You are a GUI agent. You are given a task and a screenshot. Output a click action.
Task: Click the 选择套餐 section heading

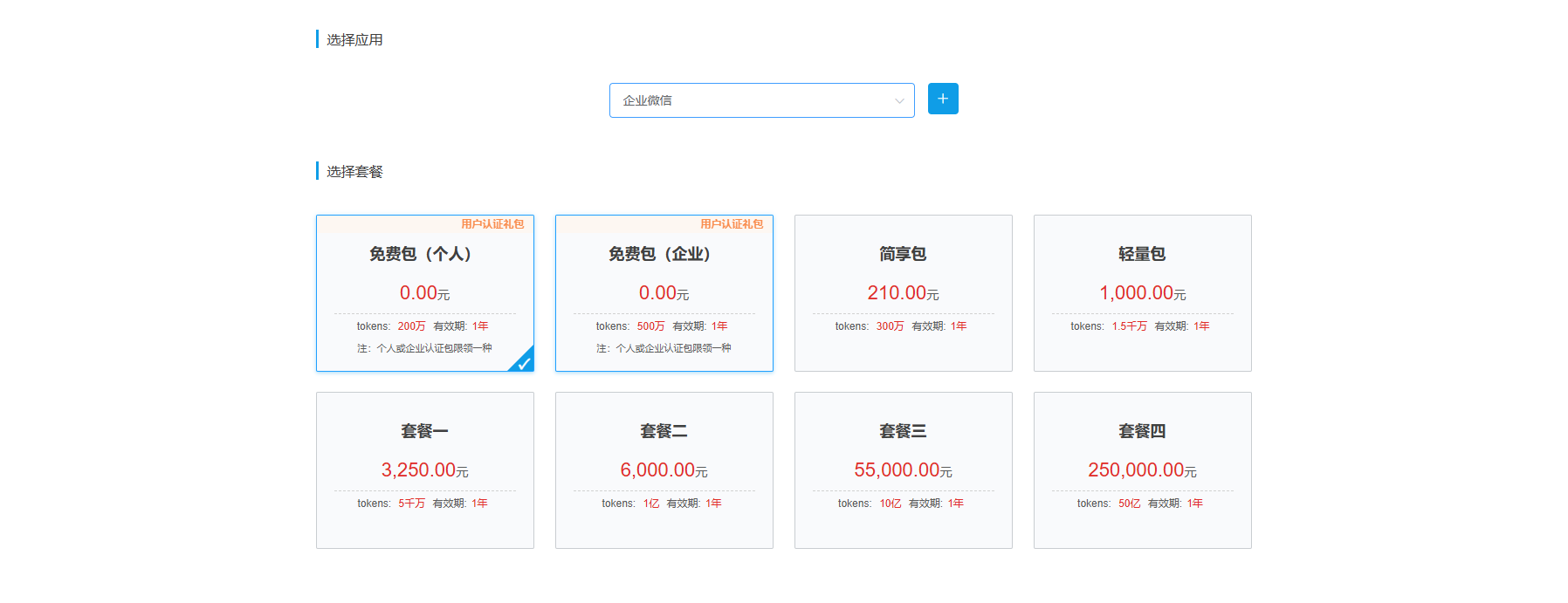tap(354, 172)
